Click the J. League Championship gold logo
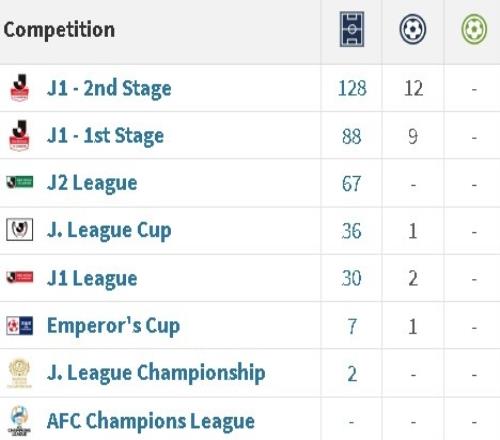 (x=19, y=373)
